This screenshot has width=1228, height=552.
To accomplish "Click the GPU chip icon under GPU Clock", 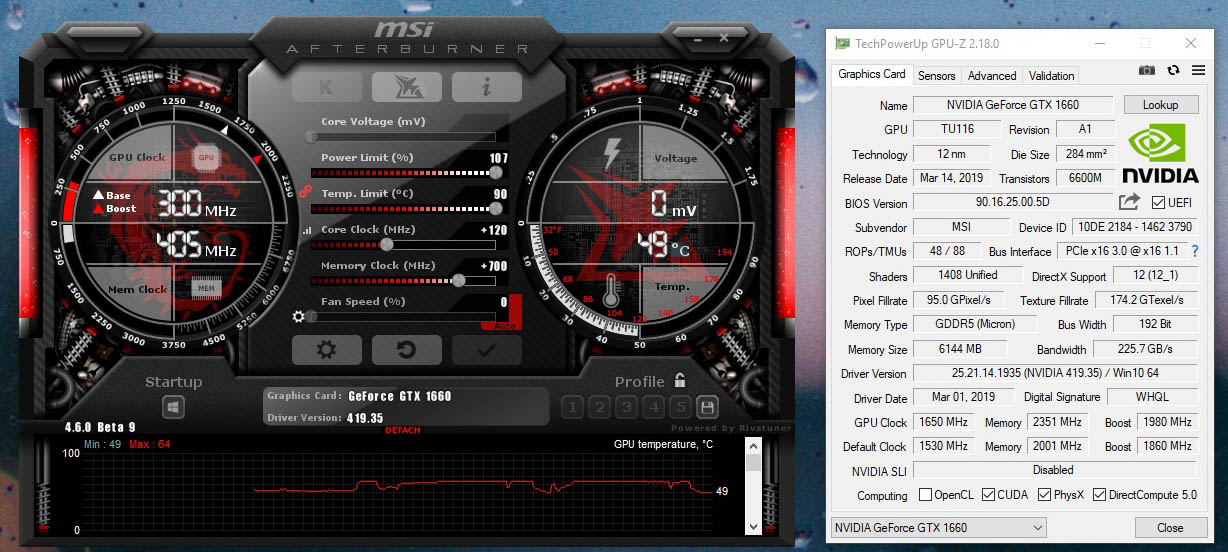I will point(207,157).
